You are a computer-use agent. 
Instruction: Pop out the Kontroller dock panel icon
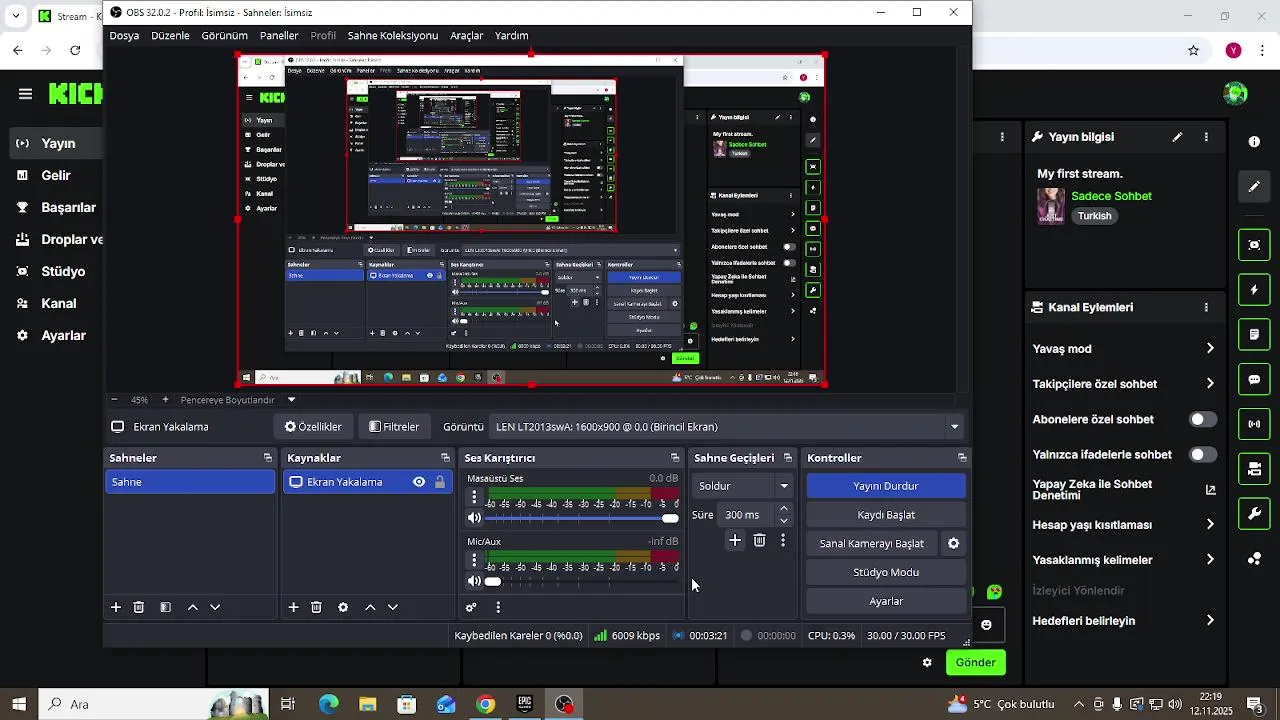pos(962,458)
